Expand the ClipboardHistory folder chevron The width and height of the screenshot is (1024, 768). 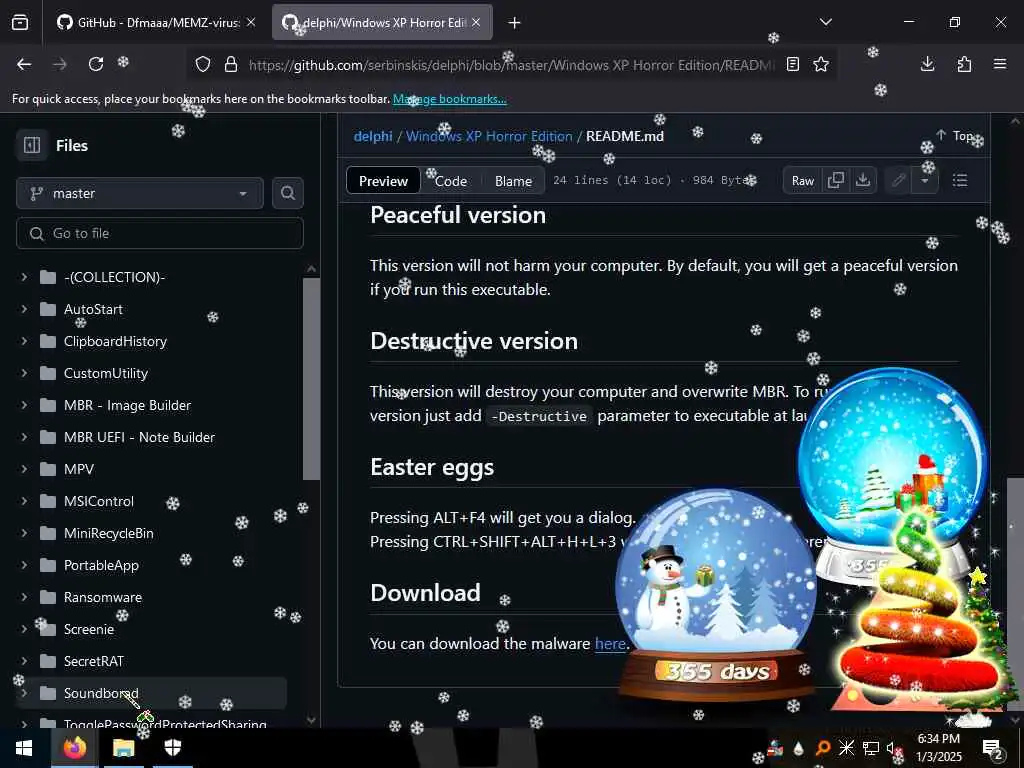pyautogui.click(x=24, y=341)
